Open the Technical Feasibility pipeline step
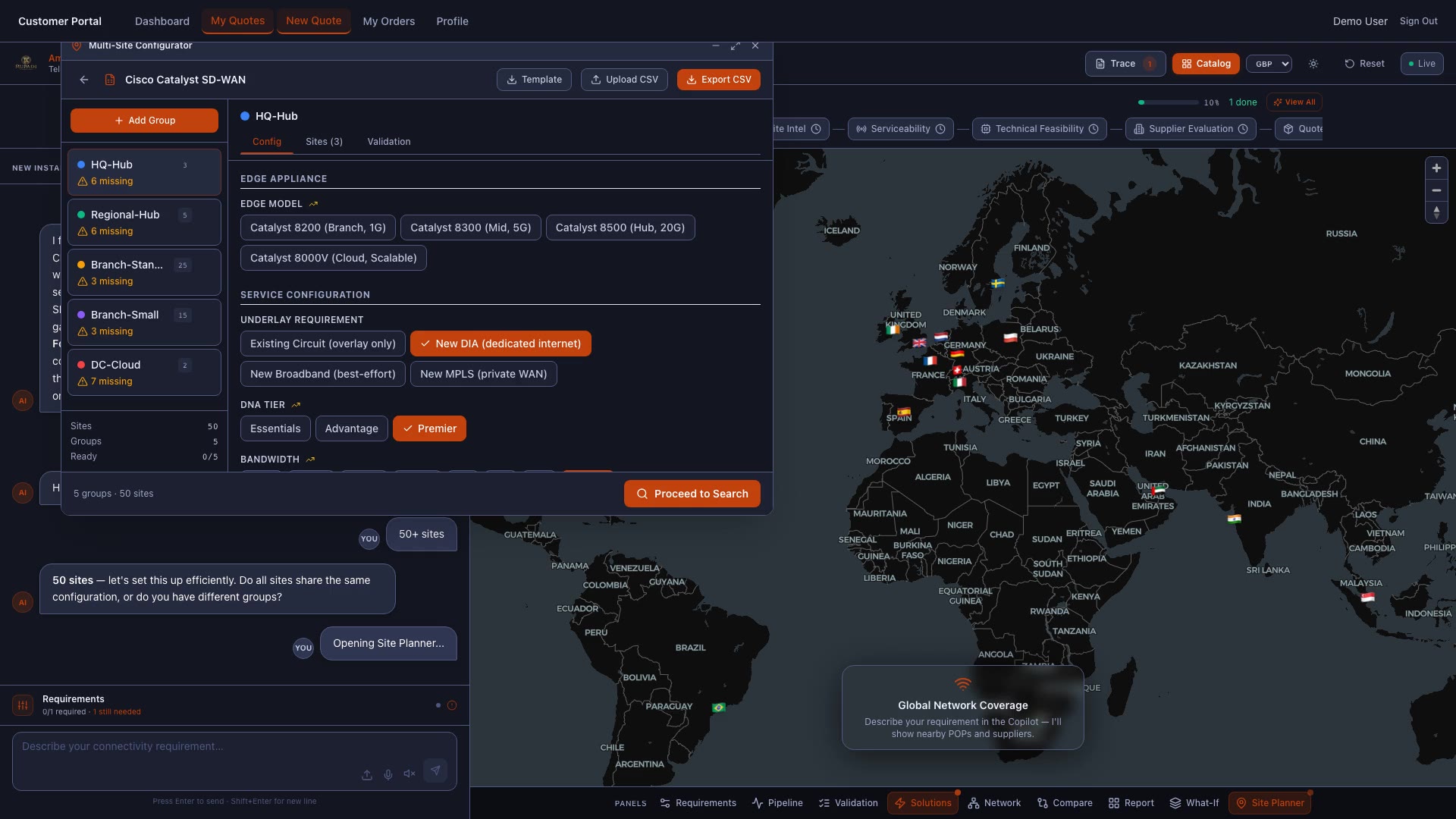 1040,129
